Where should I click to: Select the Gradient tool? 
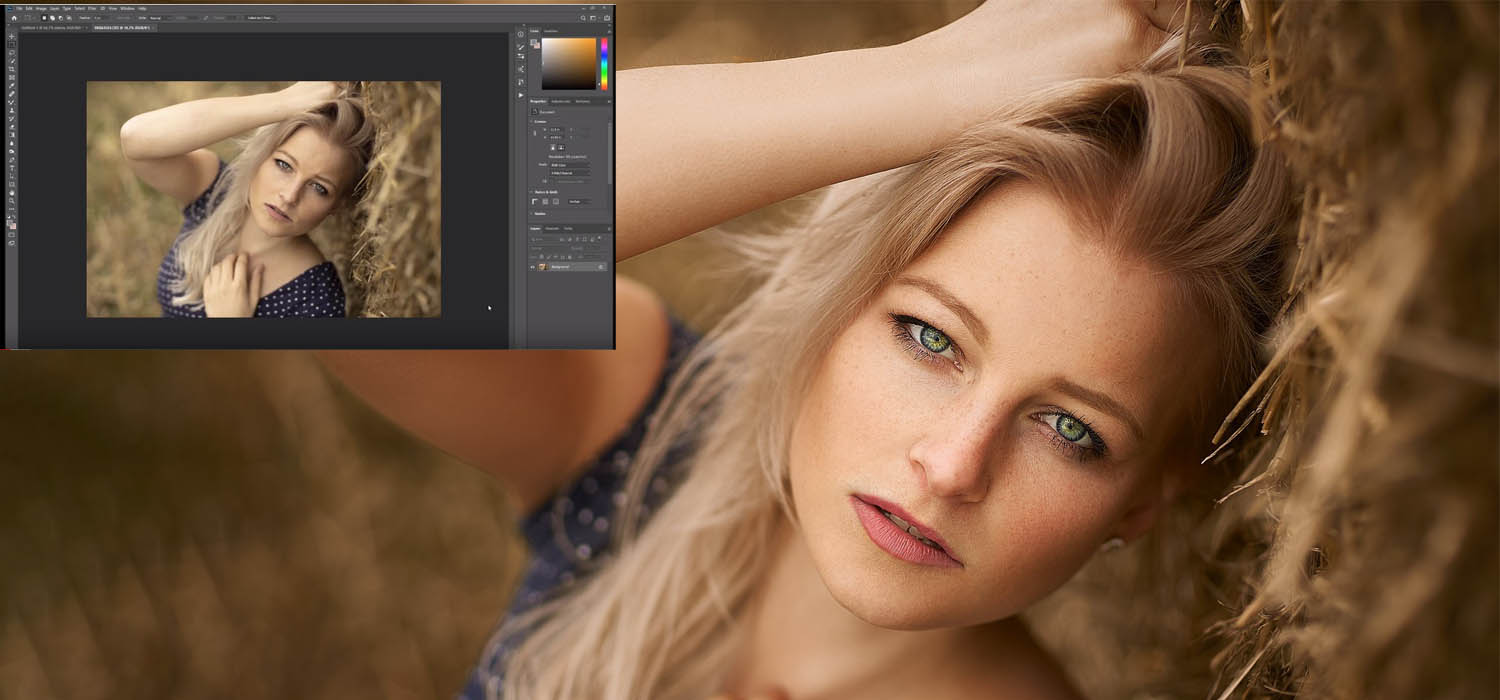click(x=12, y=135)
